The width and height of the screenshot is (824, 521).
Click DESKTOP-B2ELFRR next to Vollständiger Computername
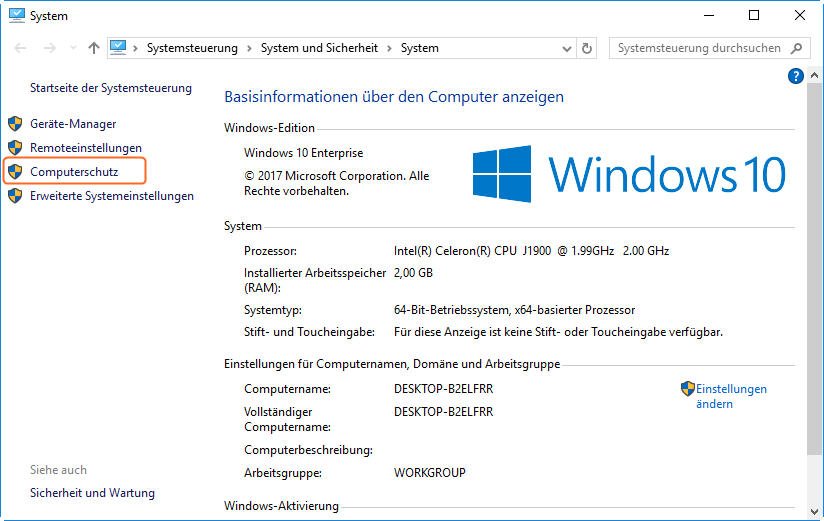pyautogui.click(x=444, y=412)
